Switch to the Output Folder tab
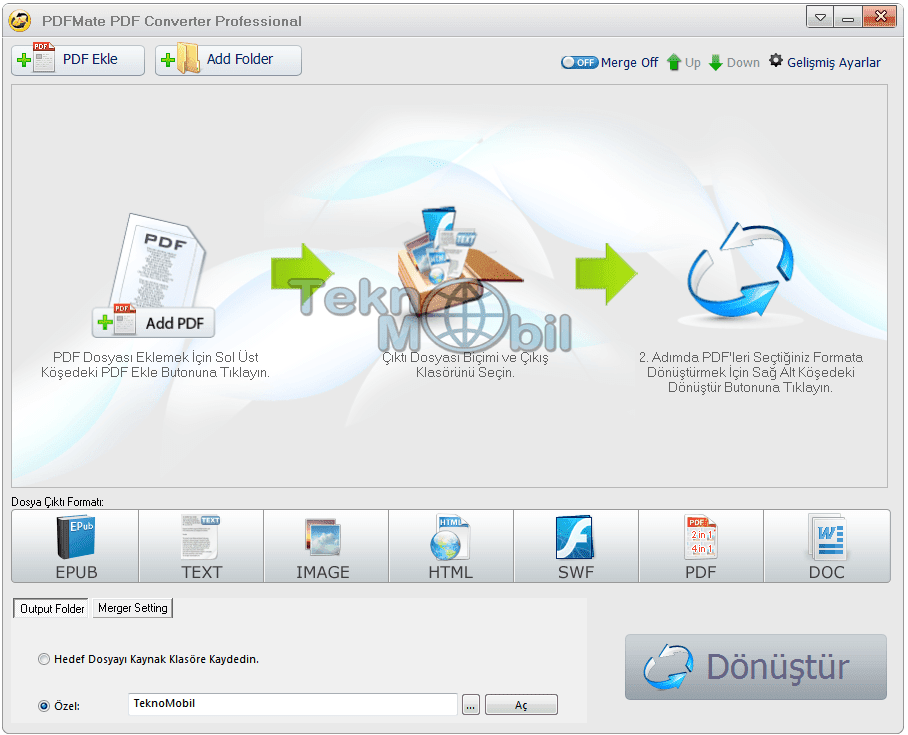908x735 pixels. 51,608
